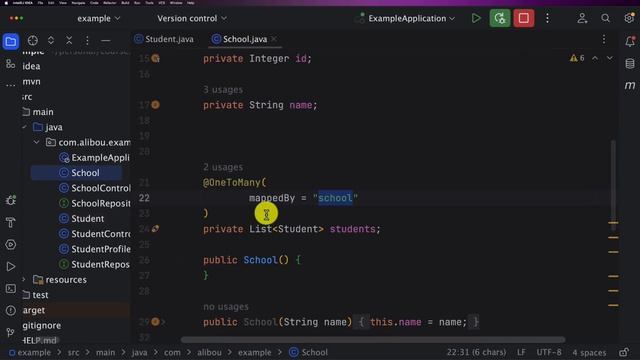This screenshot has width=640, height=360.
Task: Click the line separator LF in status bar
Action: click(521, 352)
